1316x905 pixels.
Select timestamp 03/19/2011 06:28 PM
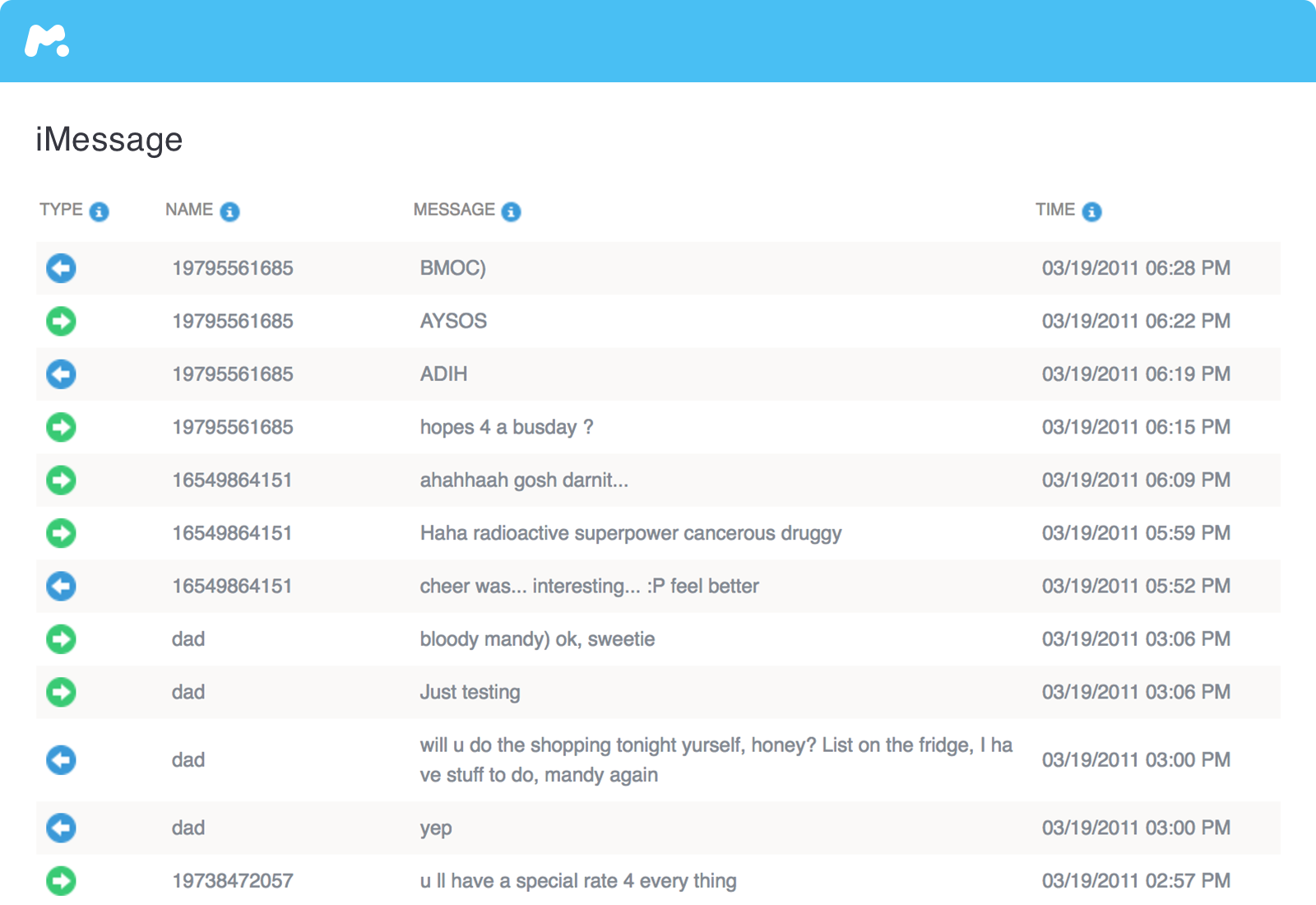[x=1136, y=268]
